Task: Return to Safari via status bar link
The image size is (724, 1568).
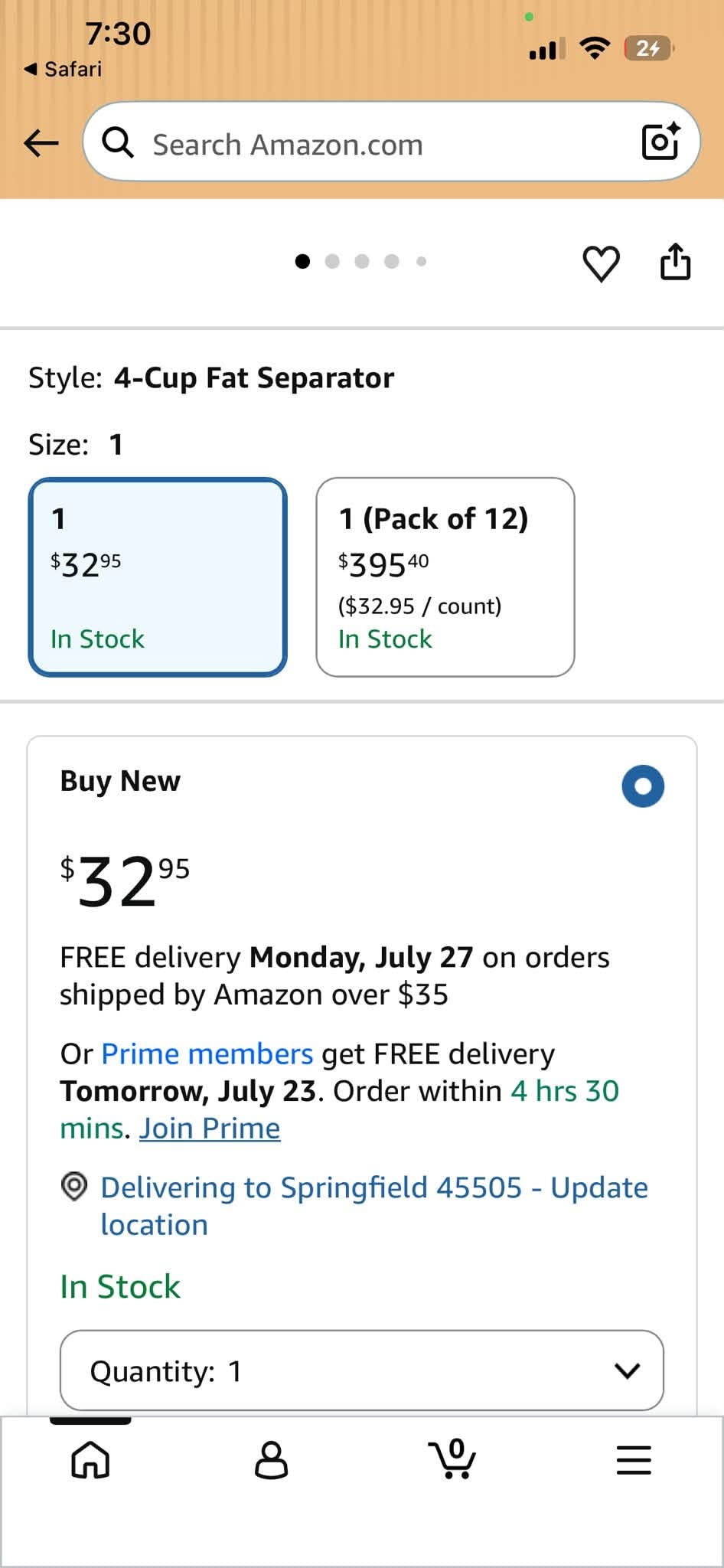Action: 63,69
